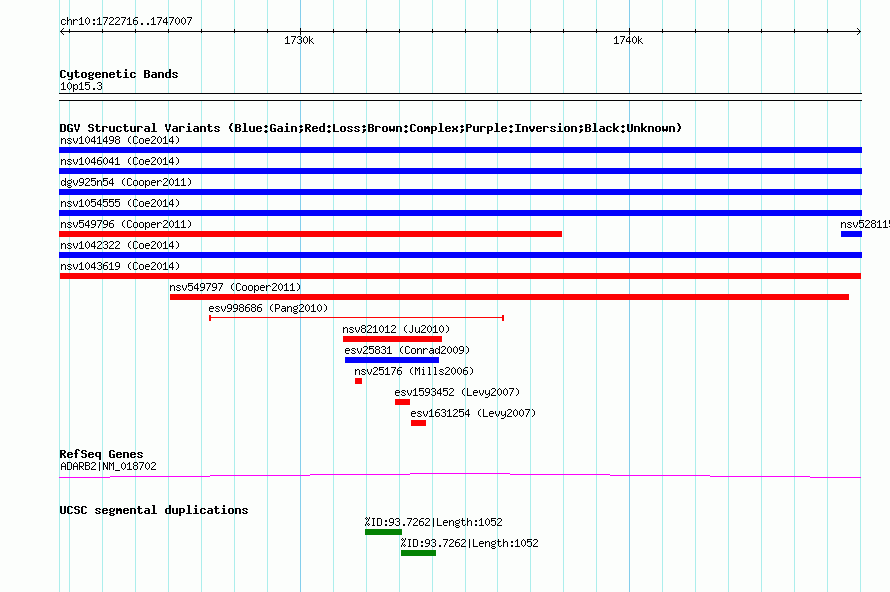This screenshot has height=592, width=890.
Task: Click the first green segmental duplication bar
Action: (x=383, y=532)
